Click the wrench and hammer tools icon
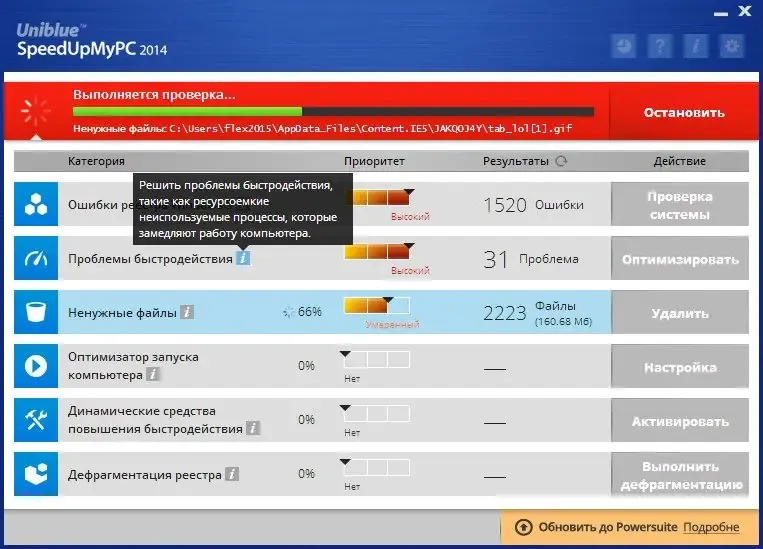 point(36,420)
